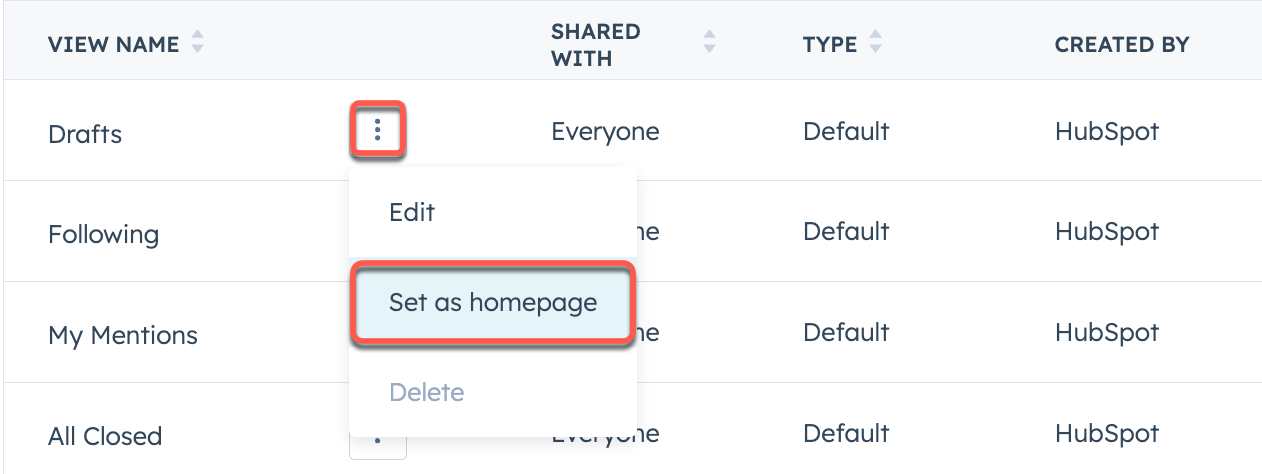This screenshot has height=474, width=1262.
Task: Open the three-dot menu for Drafts
Action: click(x=377, y=130)
